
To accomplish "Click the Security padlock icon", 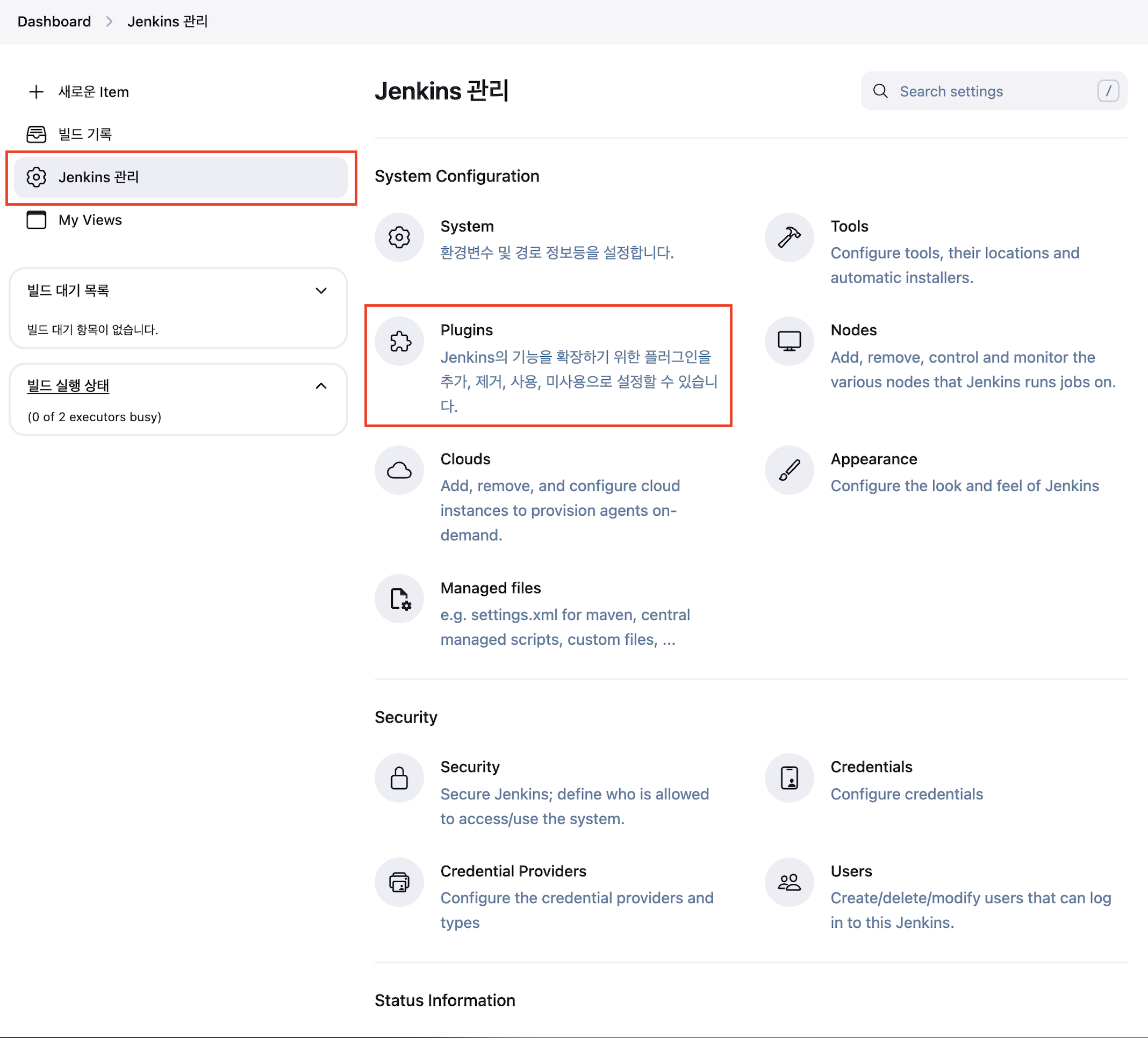I will 399,778.
